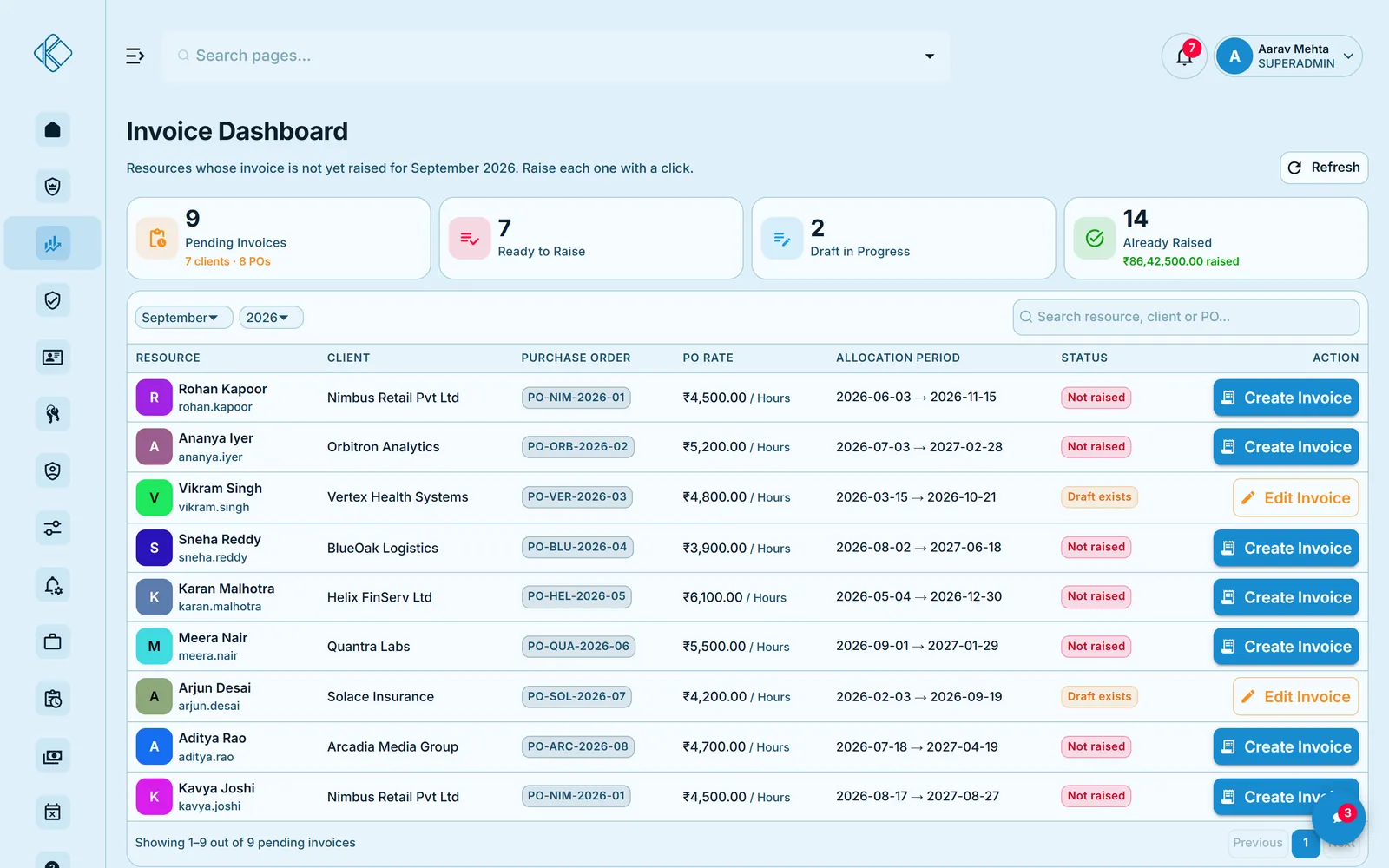The width and height of the screenshot is (1389, 868).
Task: Click the Previous pagination button
Action: pos(1257,843)
